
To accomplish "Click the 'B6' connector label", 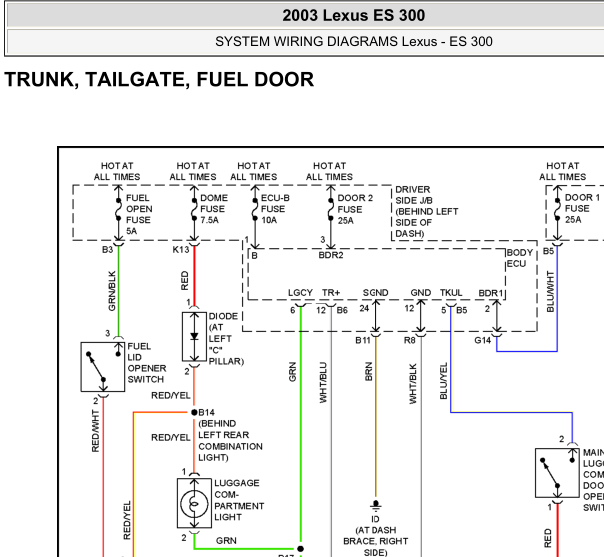I will click(342, 310).
